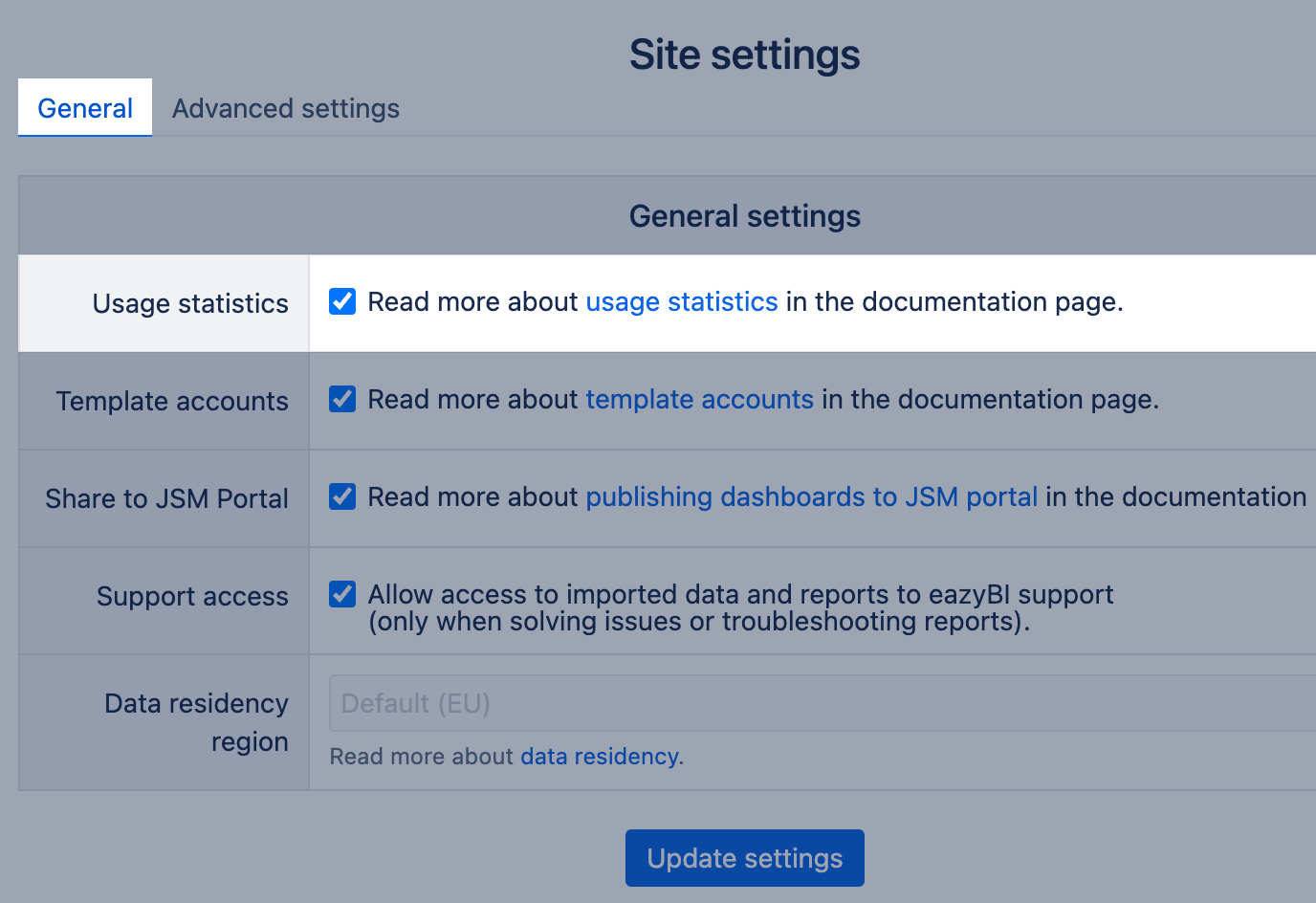Open the usage statistics documentation link
This screenshot has height=903, width=1316.
pos(682,301)
